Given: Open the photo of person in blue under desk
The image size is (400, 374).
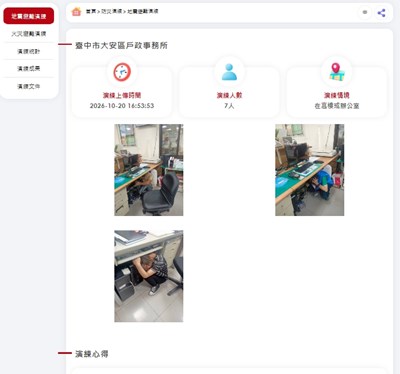Looking at the screenshot, I should click(310, 170).
